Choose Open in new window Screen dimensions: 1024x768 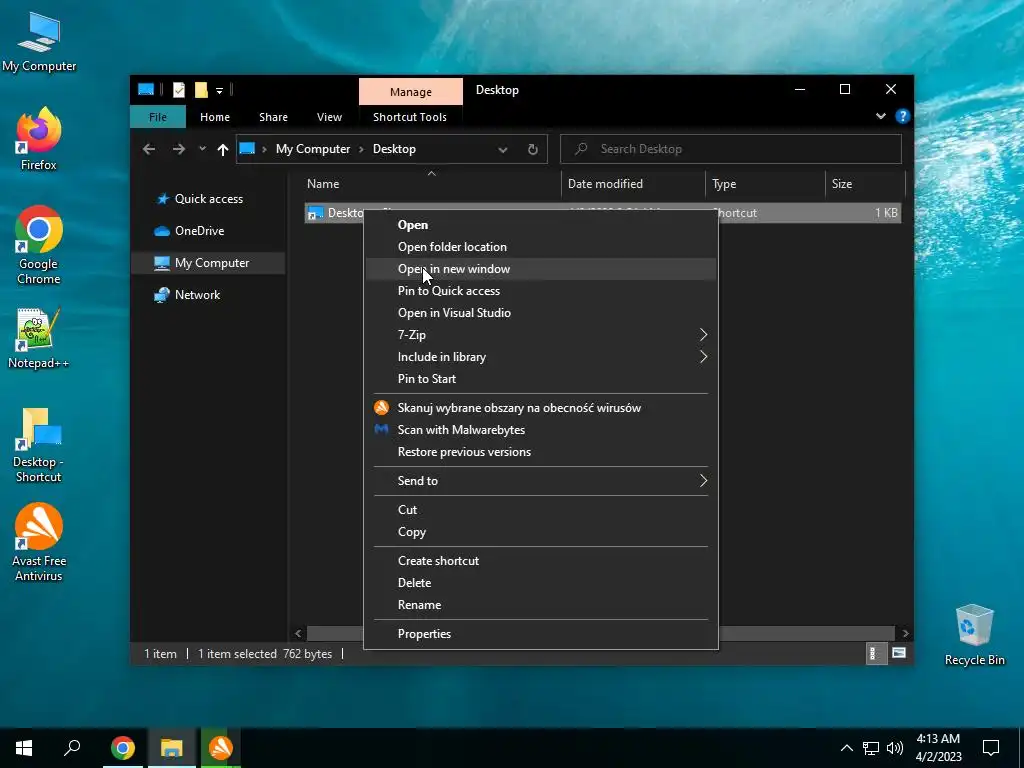click(x=541, y=269)
